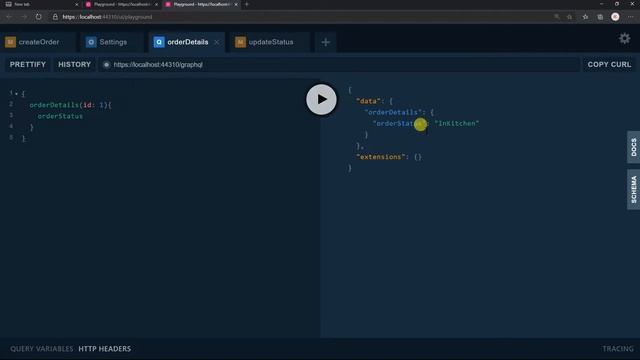640x360 pixels.
Task: Open the SCHEMA side panel
Action: click(x=633, y=189)
